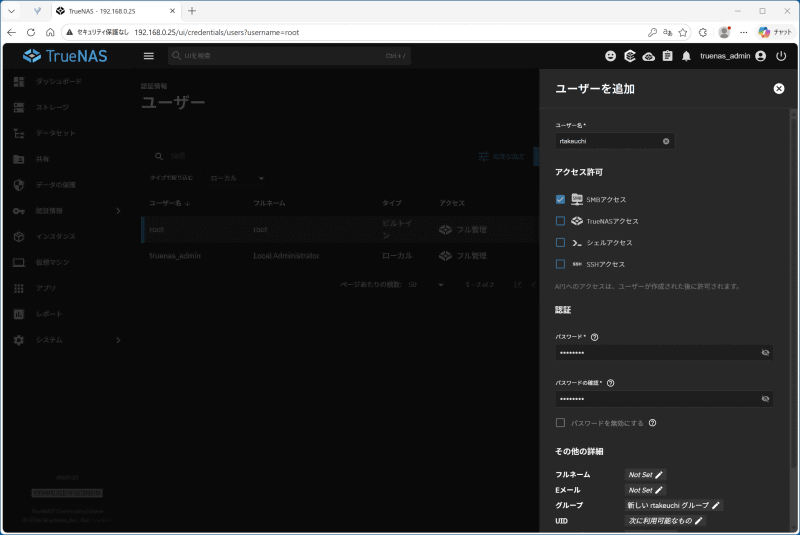The width and height of the screenshot is (800, 535).
Task: Open the alerts bell icon
Action: (x=686, y=56)
